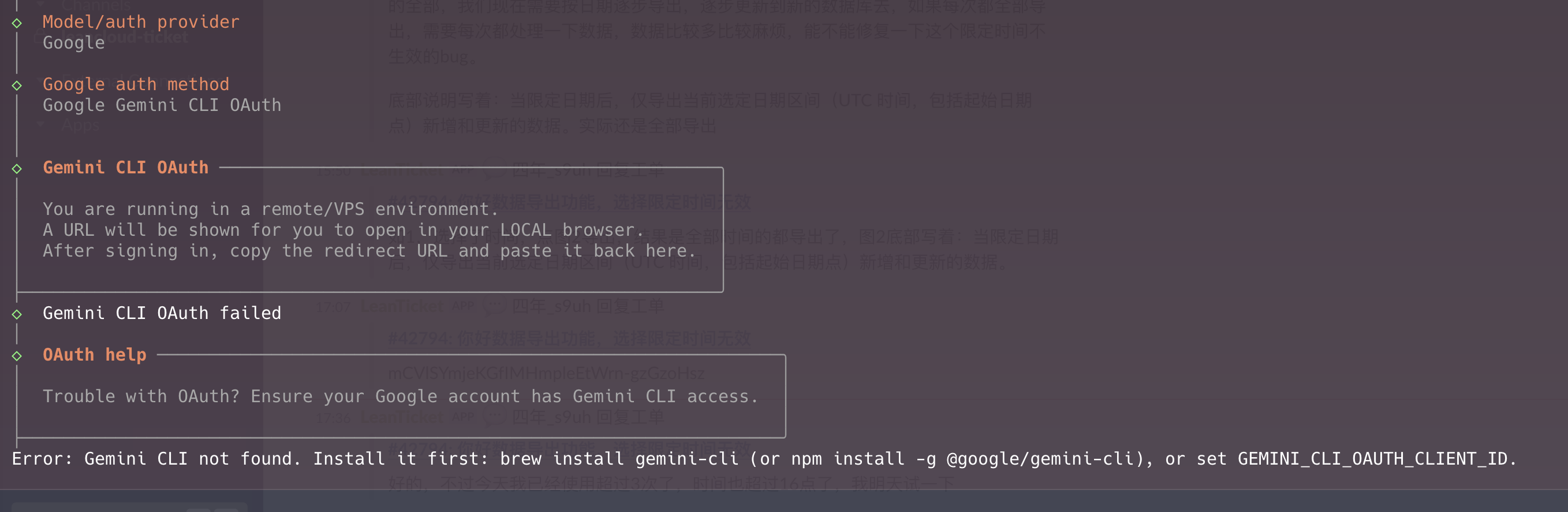1568x512 pixels.
Task: Click the OAuth help section header
Action: [x=94, y=355]
